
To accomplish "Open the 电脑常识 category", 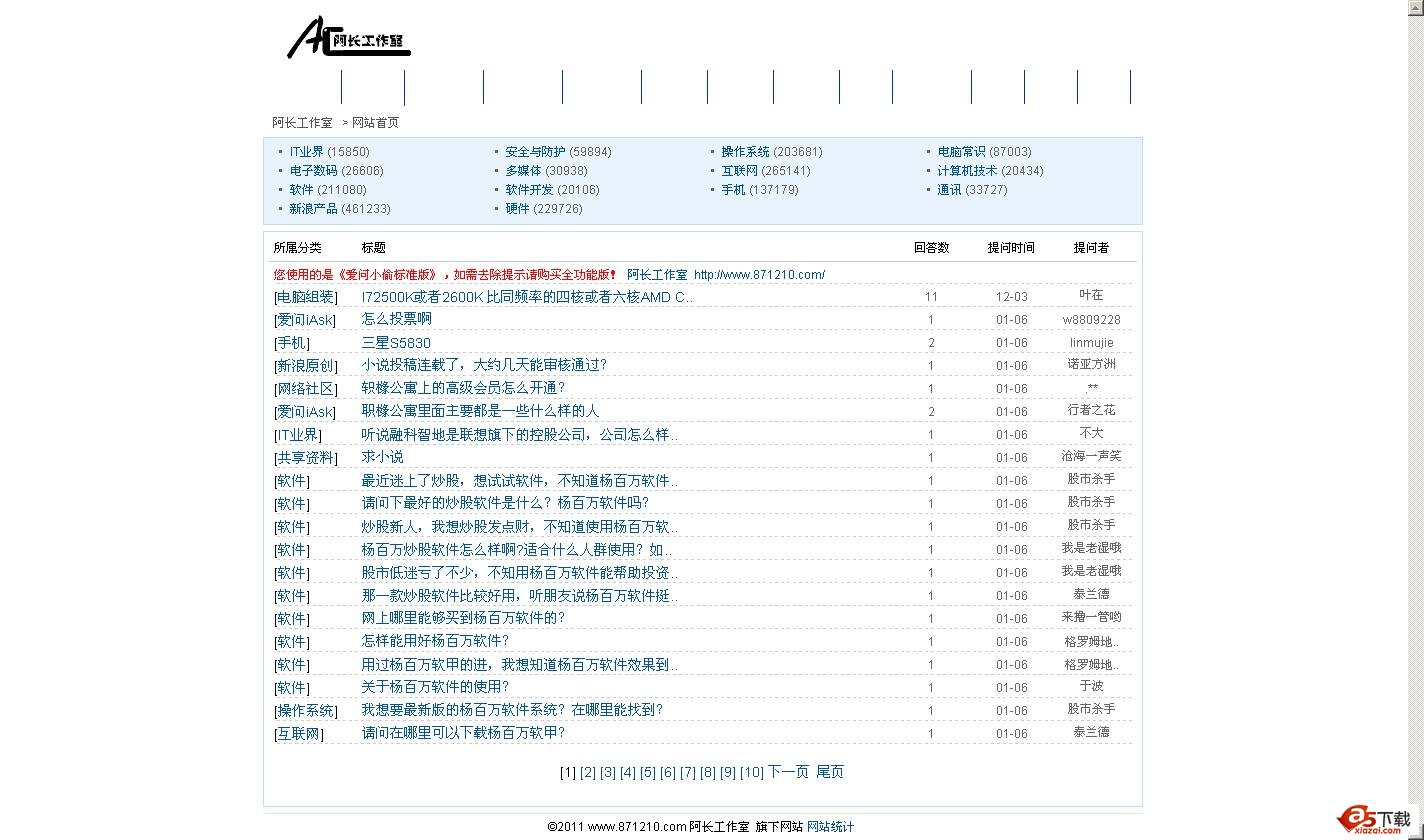I will pyautogui.click(x=961, y=152).
